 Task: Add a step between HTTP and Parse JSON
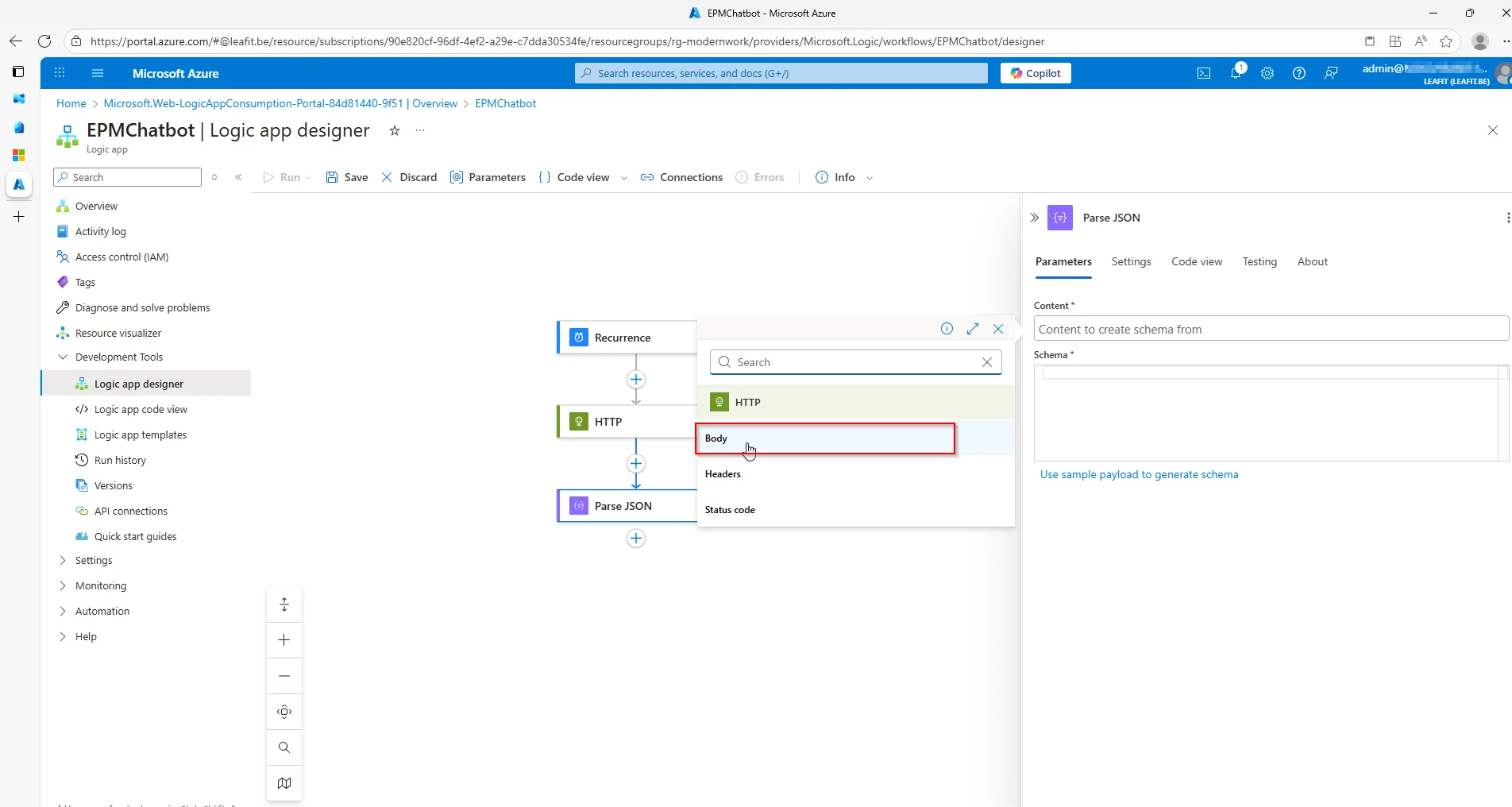click(x=636, y=464)
